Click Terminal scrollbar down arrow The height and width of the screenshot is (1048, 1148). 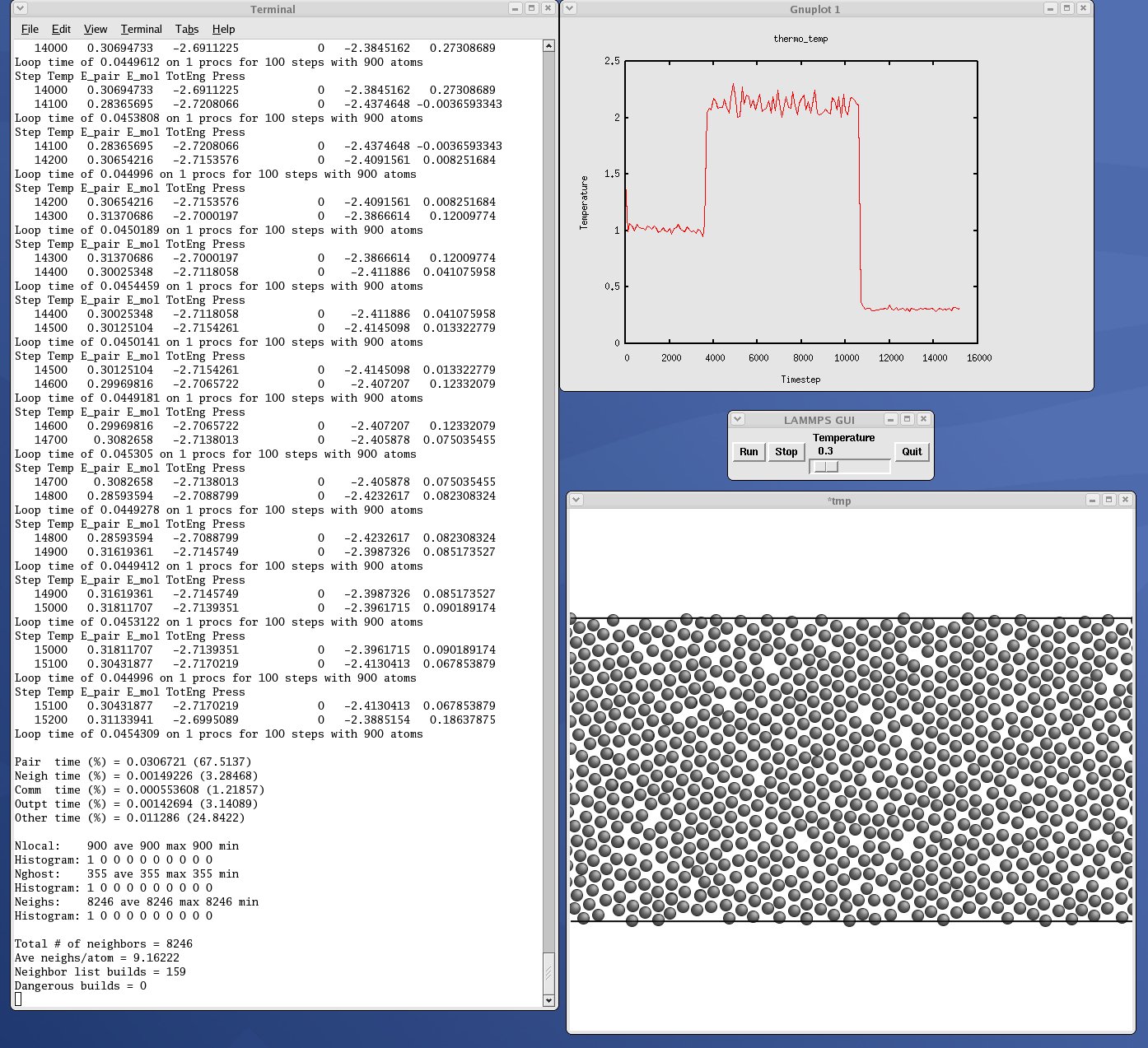[549, 1000]
